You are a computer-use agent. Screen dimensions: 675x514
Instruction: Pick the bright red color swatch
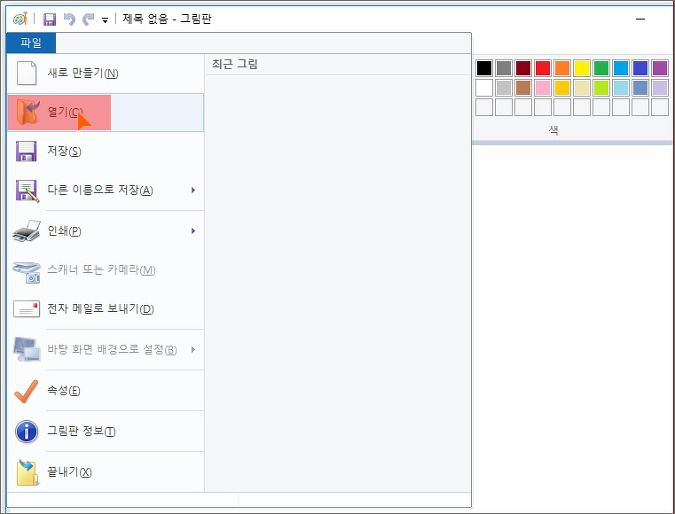pos(542,68)
